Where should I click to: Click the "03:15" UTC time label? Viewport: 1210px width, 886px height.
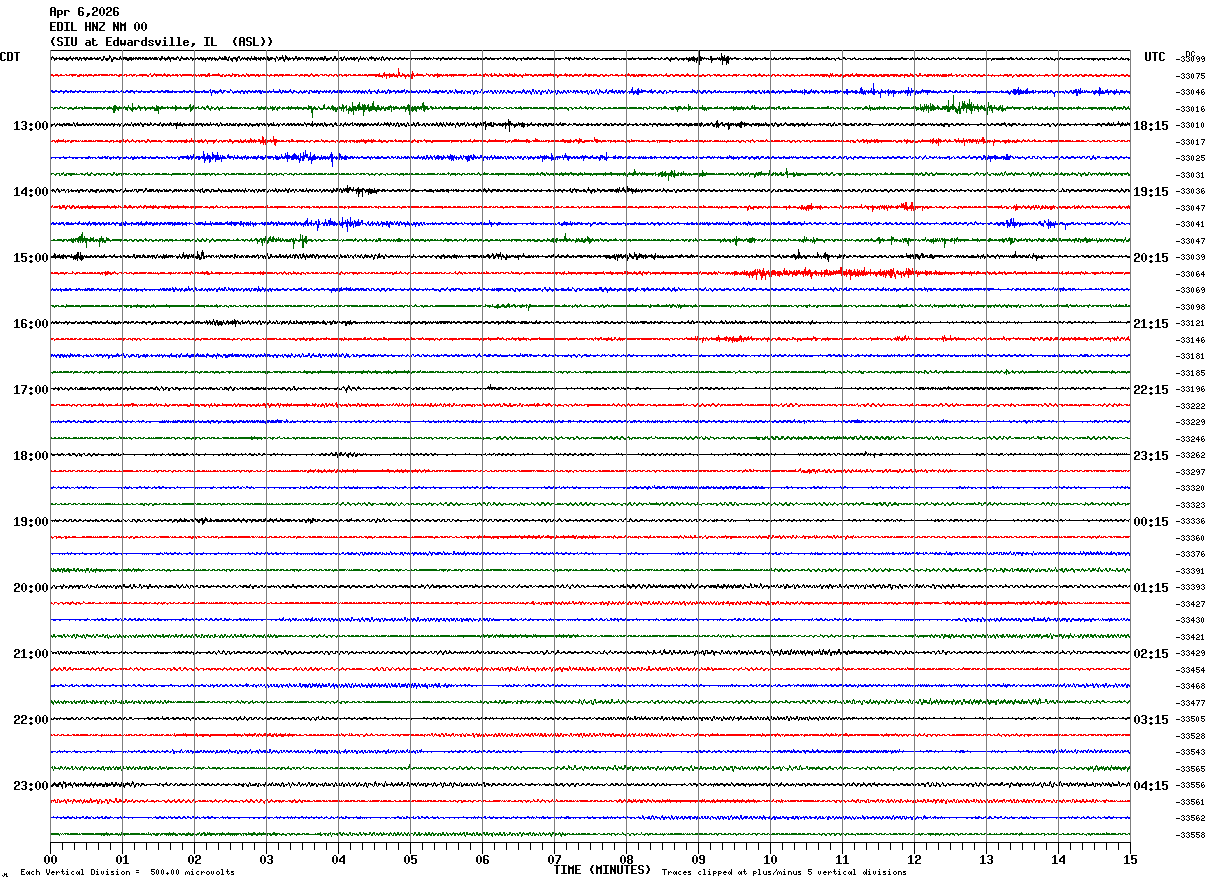pos(1151,720)
